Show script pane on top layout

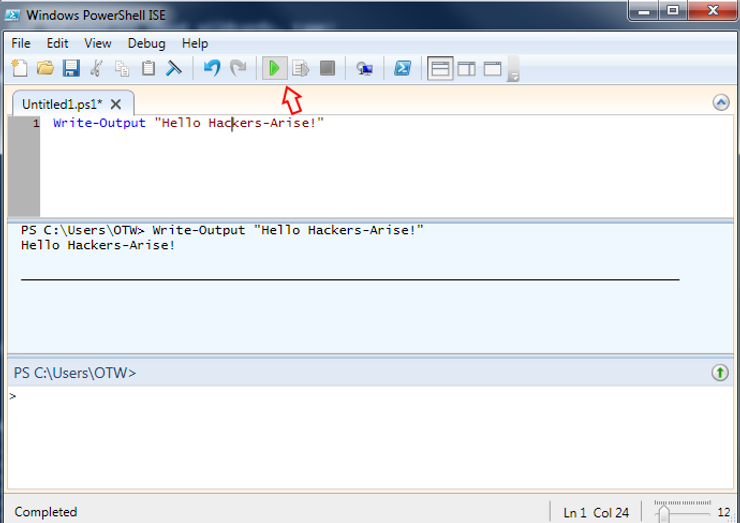440,69
